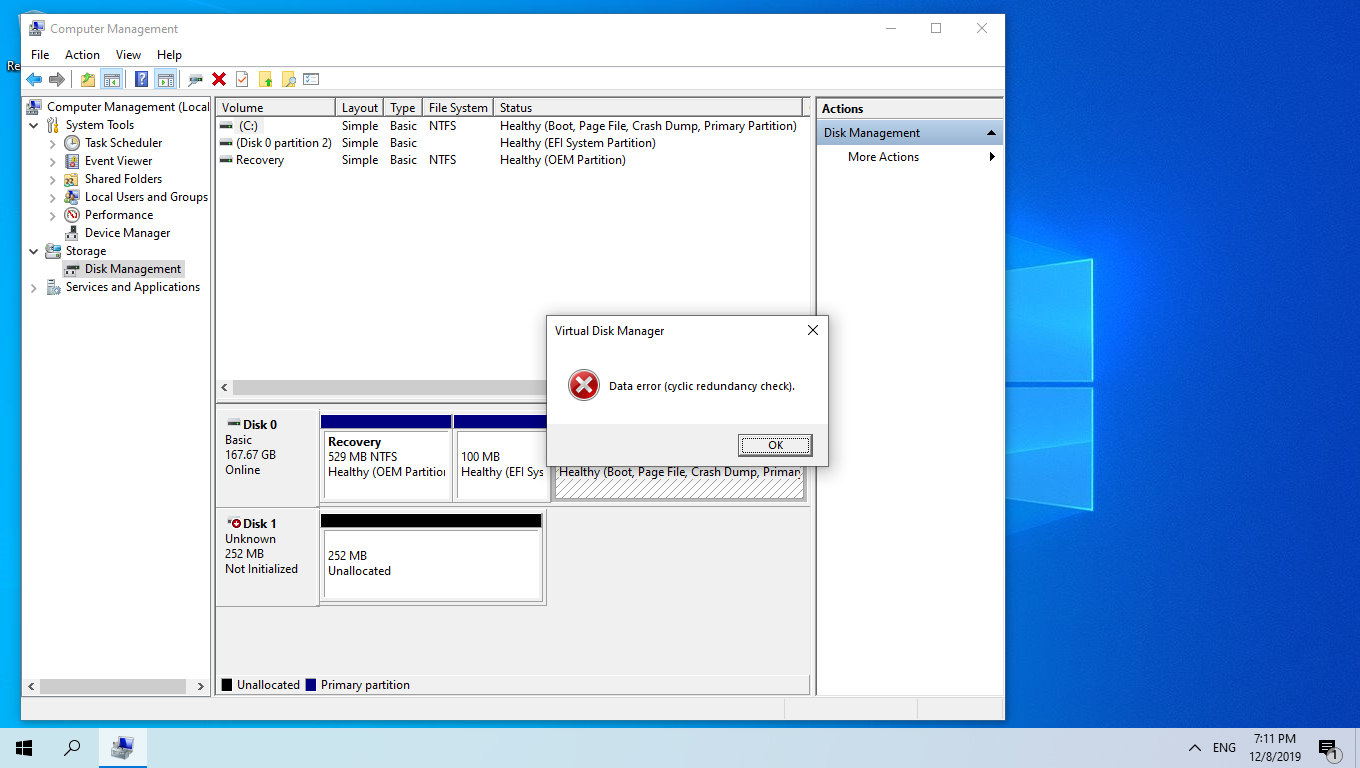
Task: Open the View menu
Action: (128, 55)
